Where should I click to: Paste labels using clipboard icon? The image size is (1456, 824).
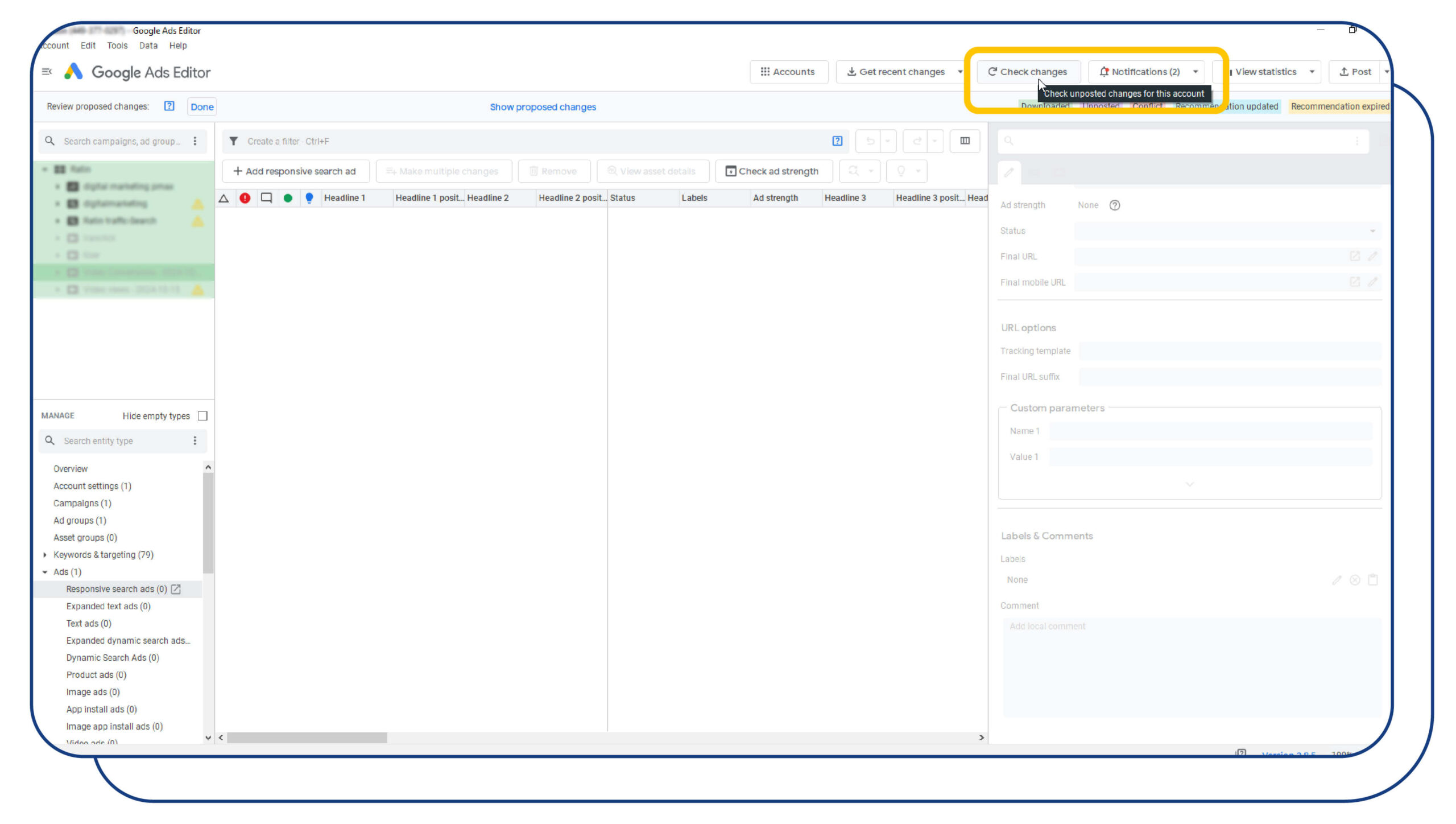[x=1373, y=580]
